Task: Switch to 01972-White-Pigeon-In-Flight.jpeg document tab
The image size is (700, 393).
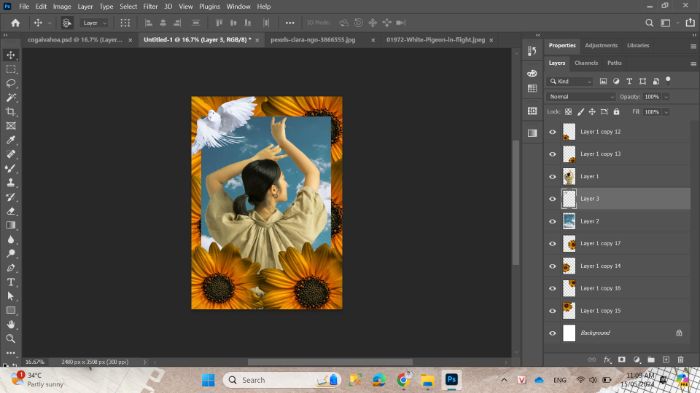Action: pyautogui.click(x=435, y=40)
